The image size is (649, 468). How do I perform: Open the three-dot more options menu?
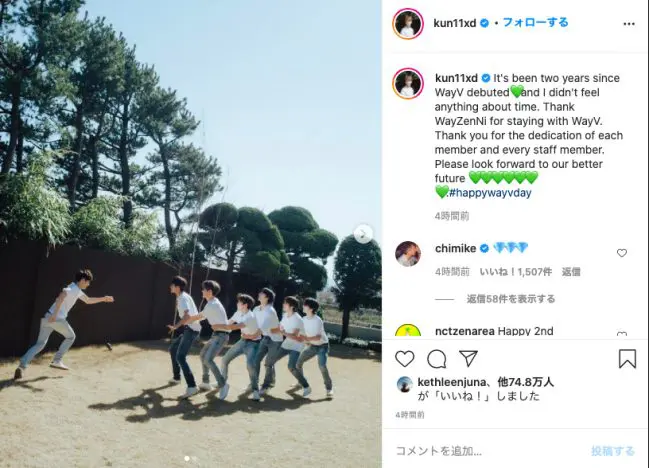[x=629, y=24]
